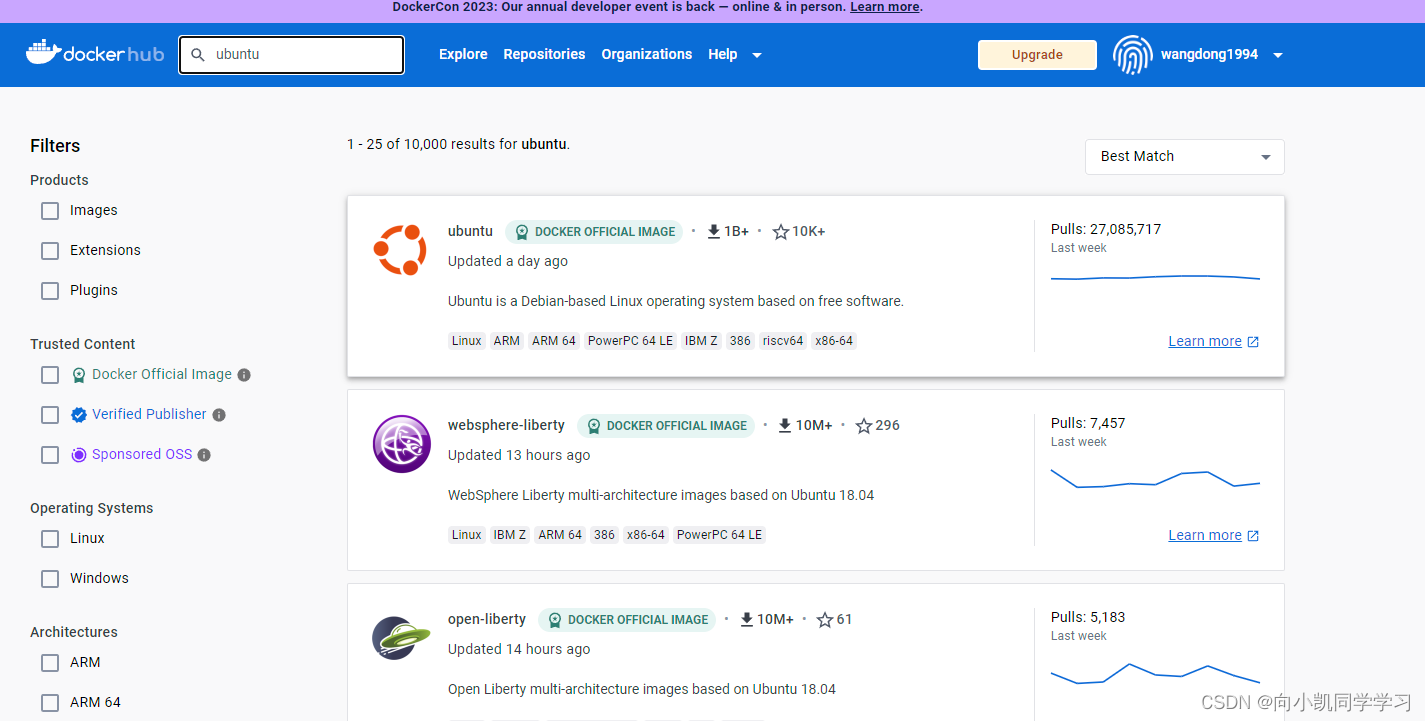This screenshot has height=721, width=1425.
Task: Expand the Help menu chevron
Action: [x=756, y=55]
